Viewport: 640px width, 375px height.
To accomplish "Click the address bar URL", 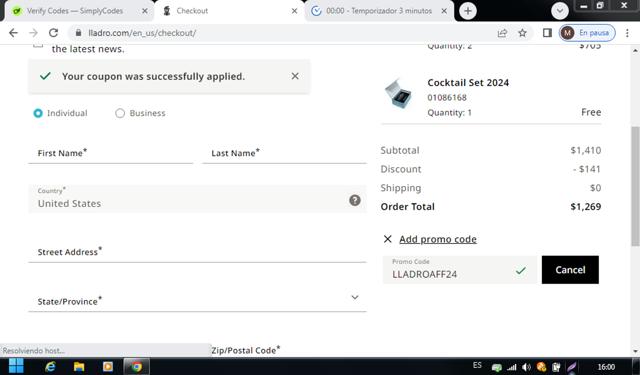I will coord(142,33).
